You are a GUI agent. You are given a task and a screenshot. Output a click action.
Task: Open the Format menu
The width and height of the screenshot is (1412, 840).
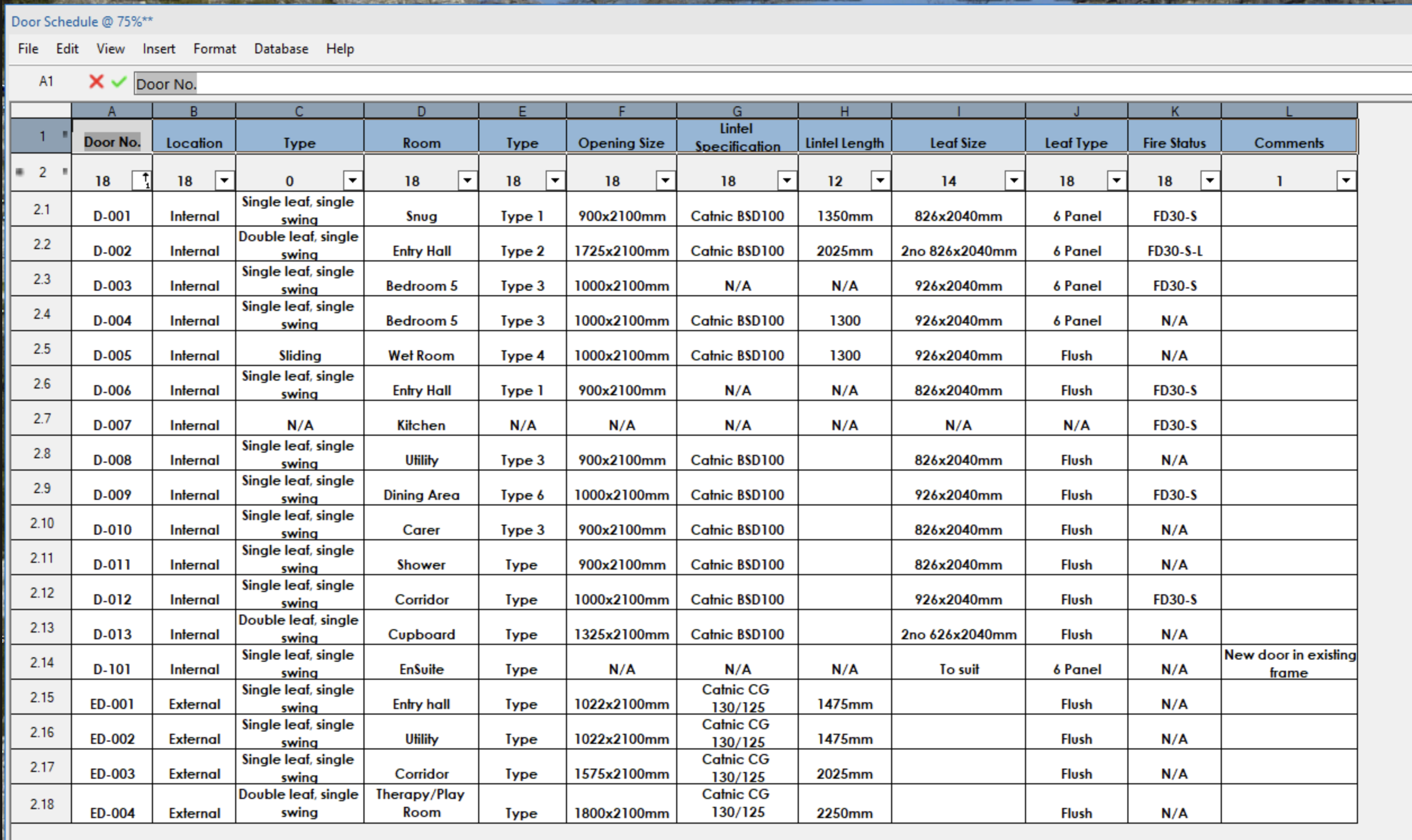[214, 49]
